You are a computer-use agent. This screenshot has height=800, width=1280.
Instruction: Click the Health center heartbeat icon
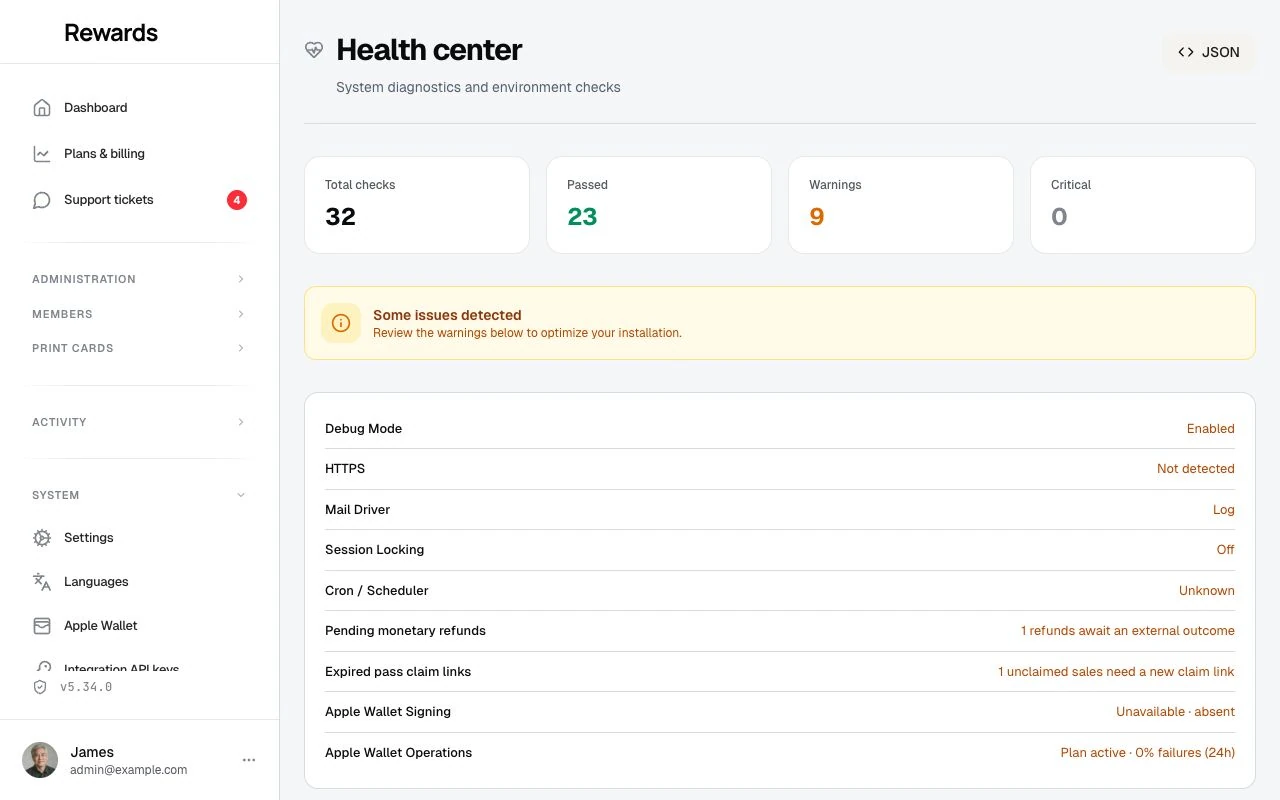[x=314, y=50]
